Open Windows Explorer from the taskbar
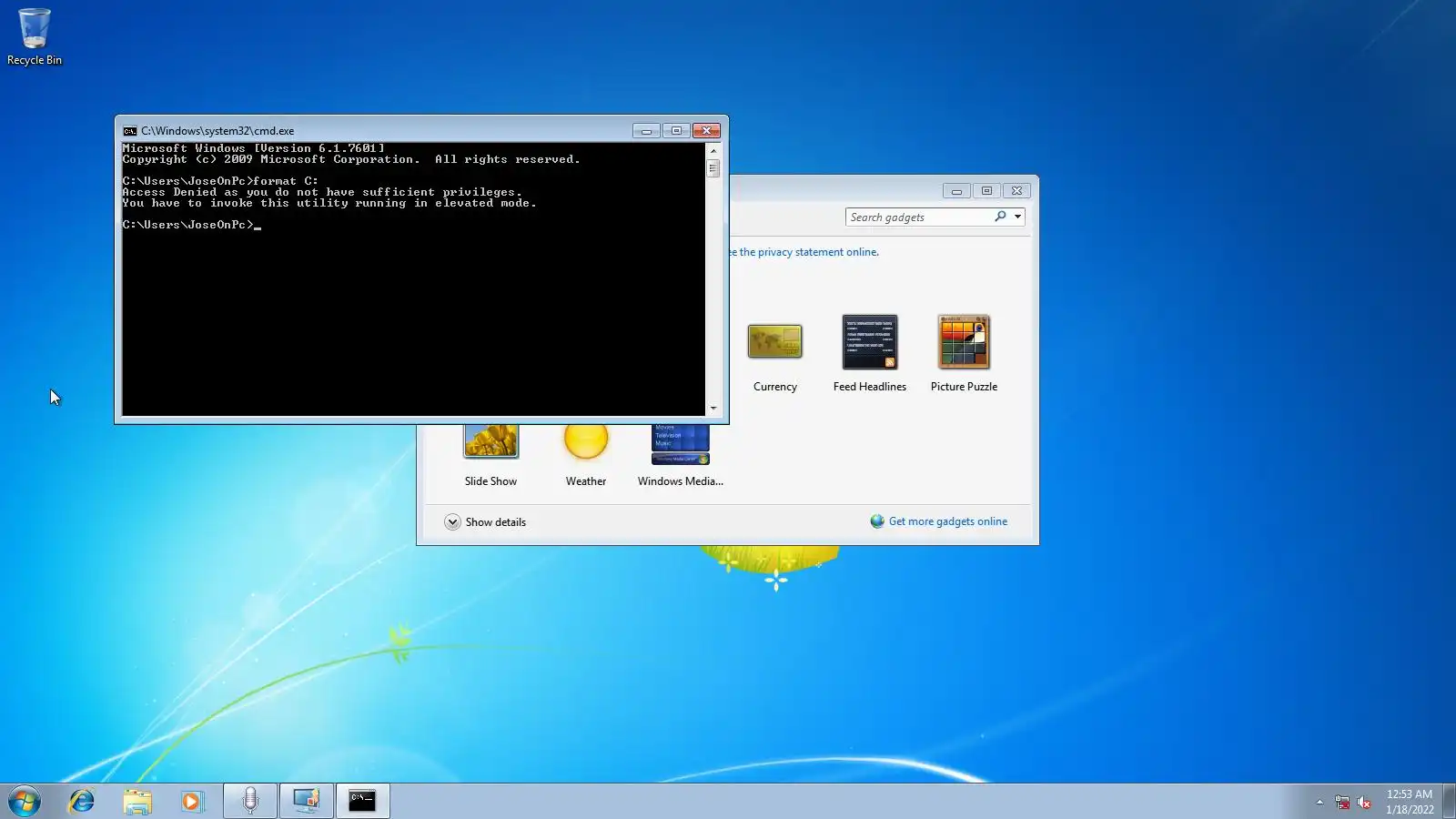 (x=137, y=801)
